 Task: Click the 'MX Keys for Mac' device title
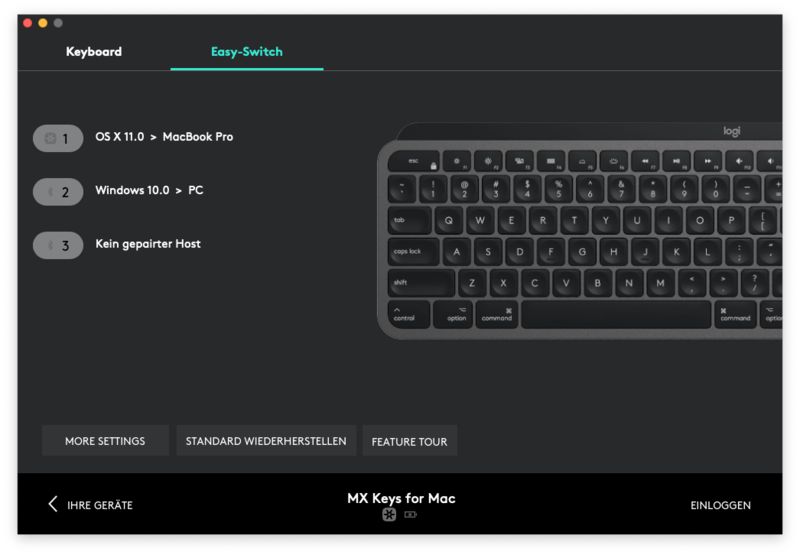tap(402, 498)
